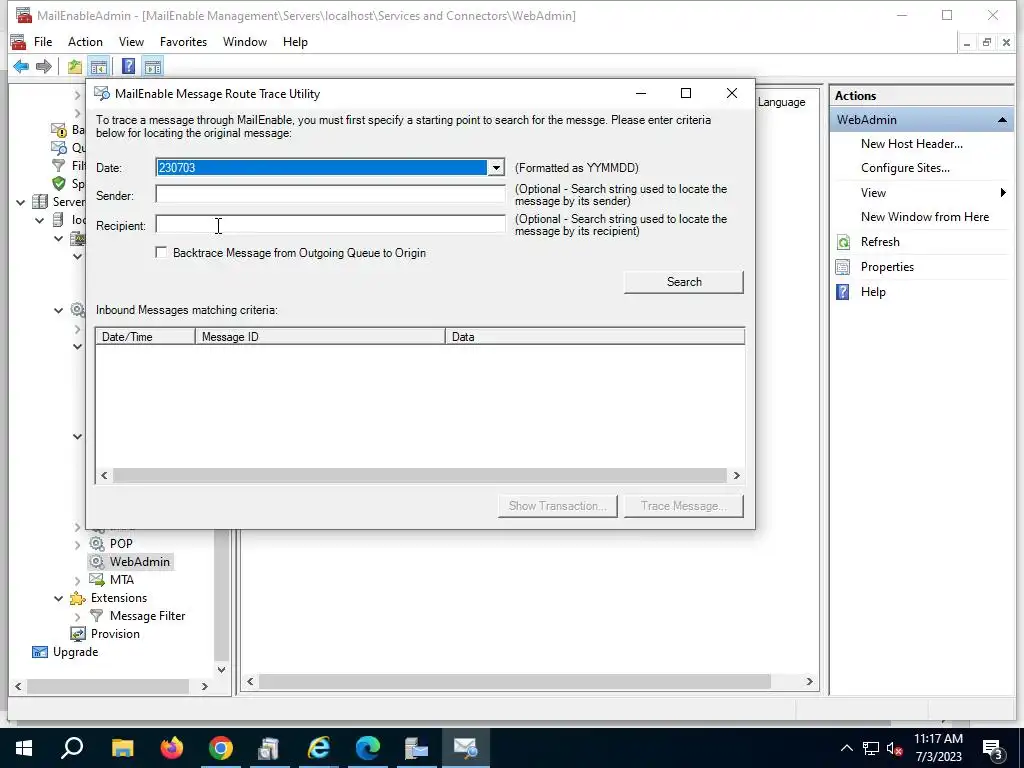Viewport: 1024px width, 768px height.
Task: Click the Route Trace Utility title bar icon
Action: click(102, 93)
